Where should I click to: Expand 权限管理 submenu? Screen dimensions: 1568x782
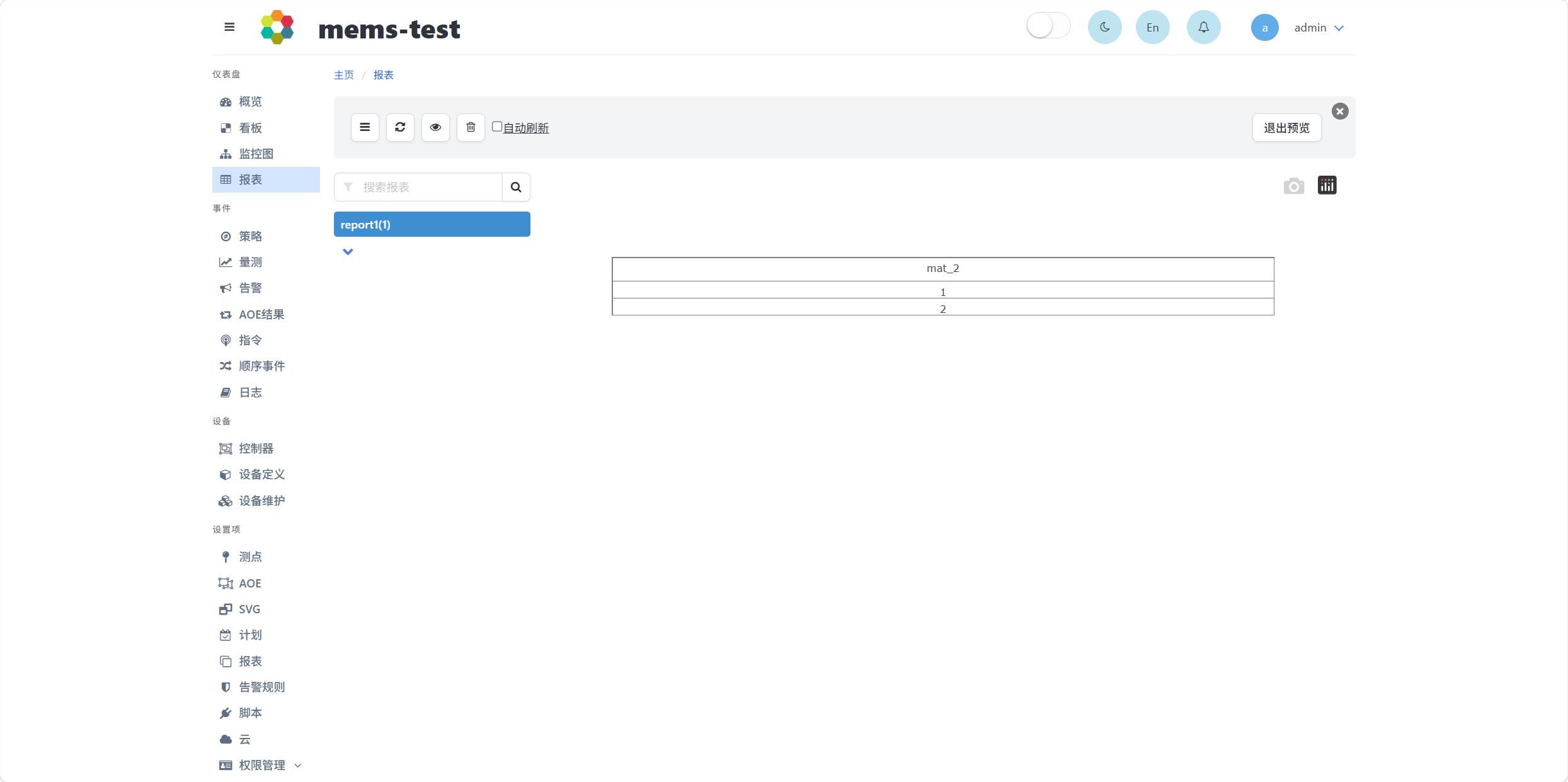[266, 765]
